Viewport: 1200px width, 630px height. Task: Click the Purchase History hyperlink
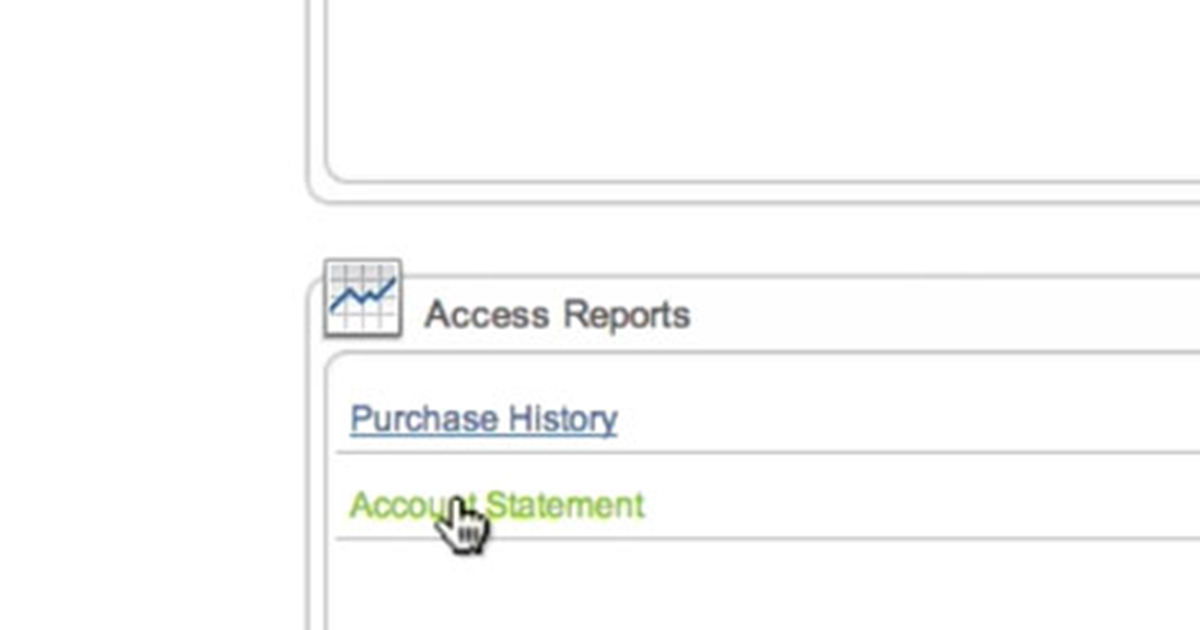[x=483, y=419]
